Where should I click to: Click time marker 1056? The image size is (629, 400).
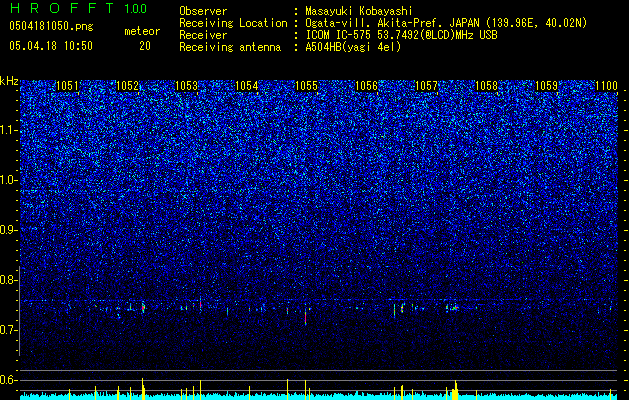pos(367,86)
